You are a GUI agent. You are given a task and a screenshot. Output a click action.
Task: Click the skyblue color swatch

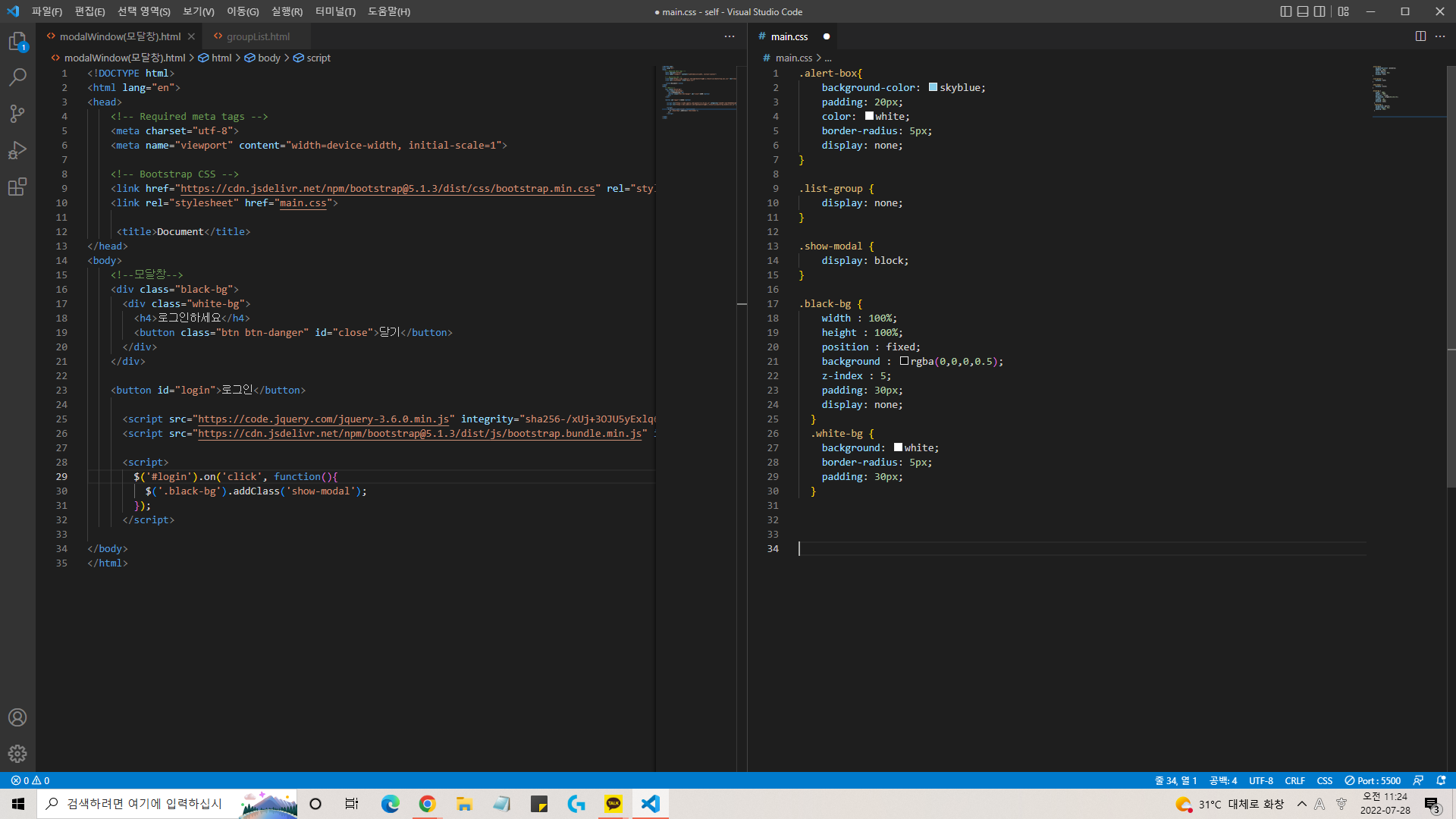tap(933, 87)
